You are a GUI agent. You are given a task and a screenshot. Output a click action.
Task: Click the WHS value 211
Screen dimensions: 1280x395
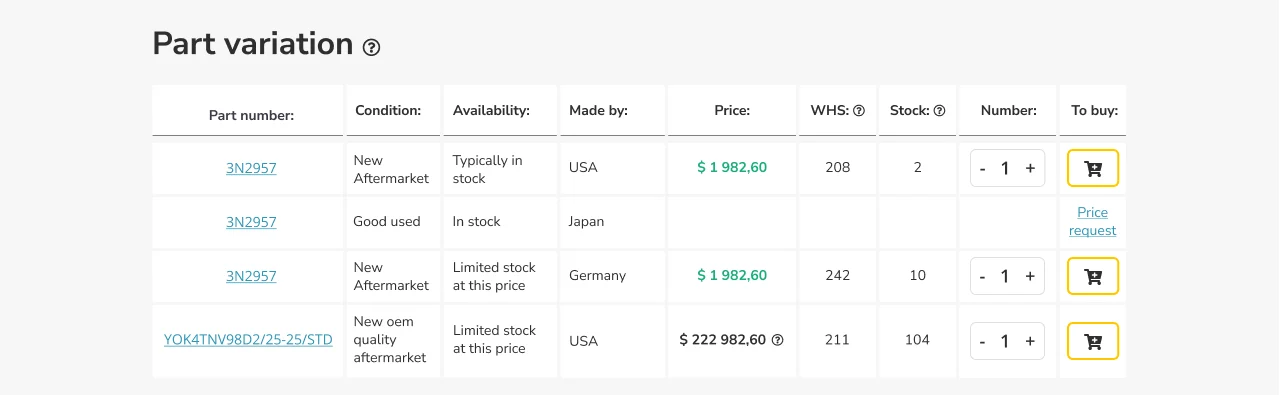(x=837, y=340)
